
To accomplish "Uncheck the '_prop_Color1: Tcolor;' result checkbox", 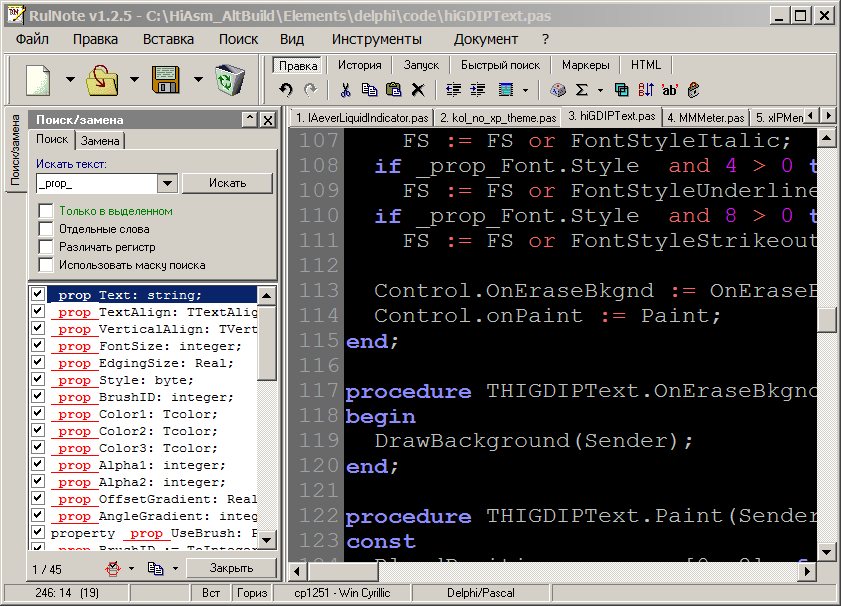I will click(38, 413).
